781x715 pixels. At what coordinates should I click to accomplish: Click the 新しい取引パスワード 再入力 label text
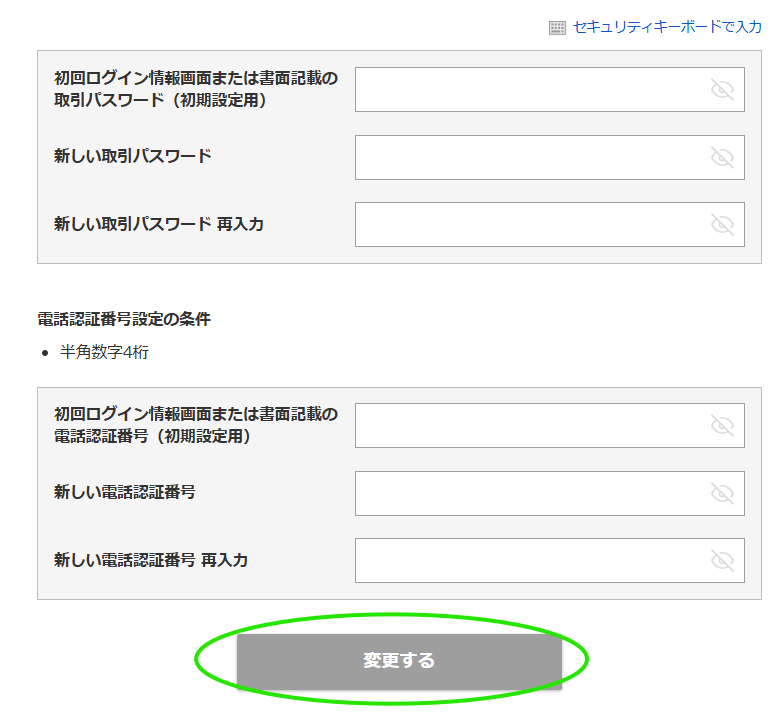[x=159, y=224]
